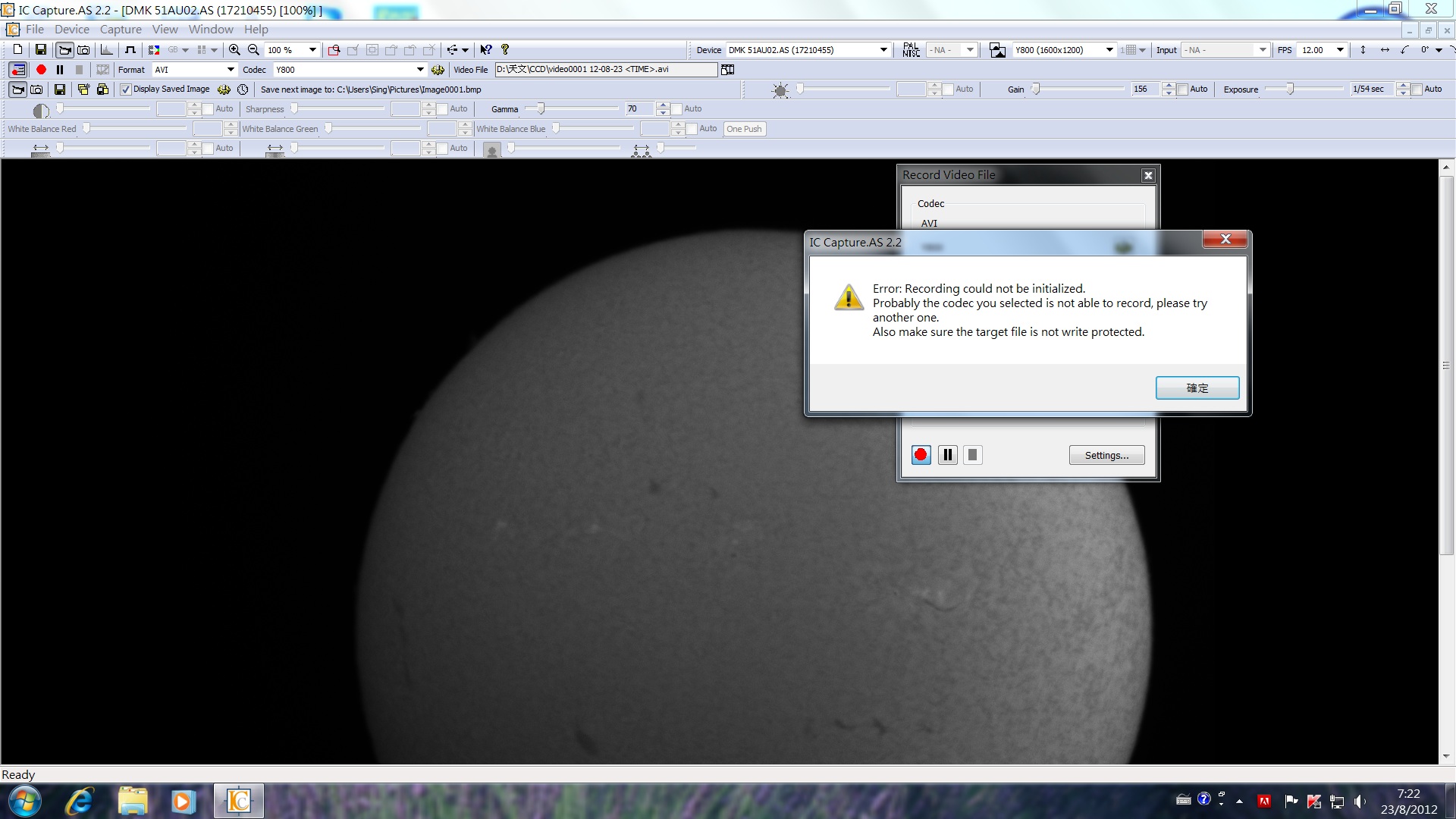Open the Format AVI dropdown

click(x=231, y=70)
